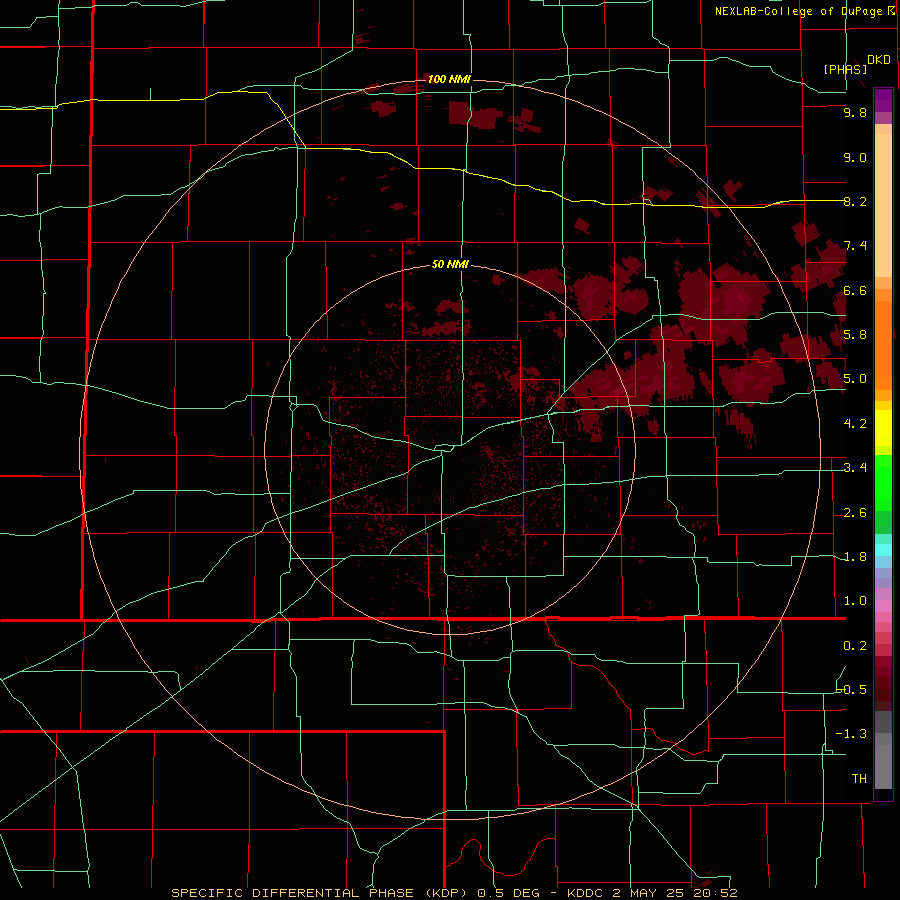
Task: Click the 9.0 legend value
Action: 855,157
